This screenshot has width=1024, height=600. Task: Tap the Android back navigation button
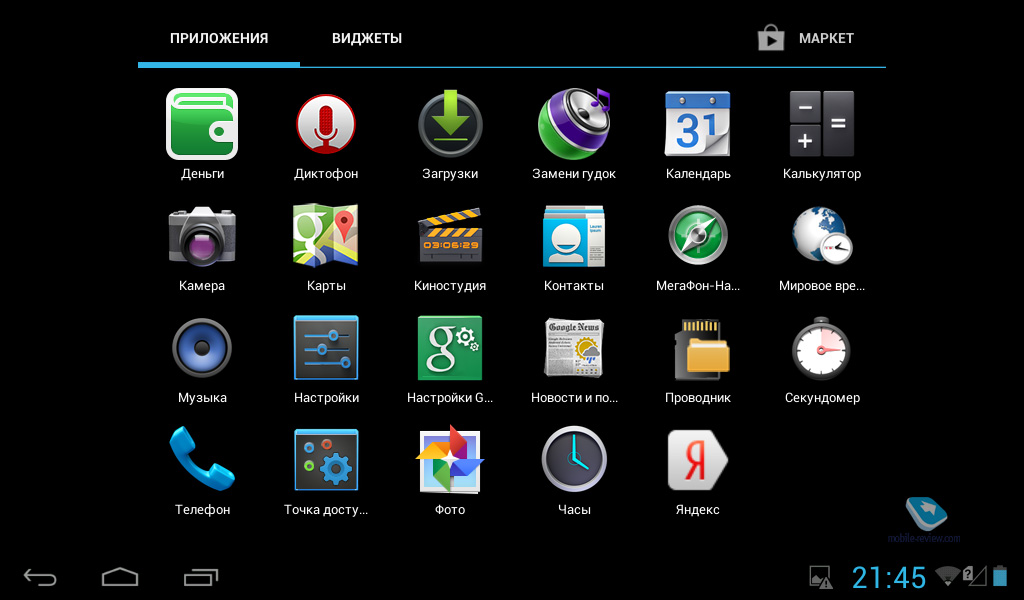click(x=40, y=577)
